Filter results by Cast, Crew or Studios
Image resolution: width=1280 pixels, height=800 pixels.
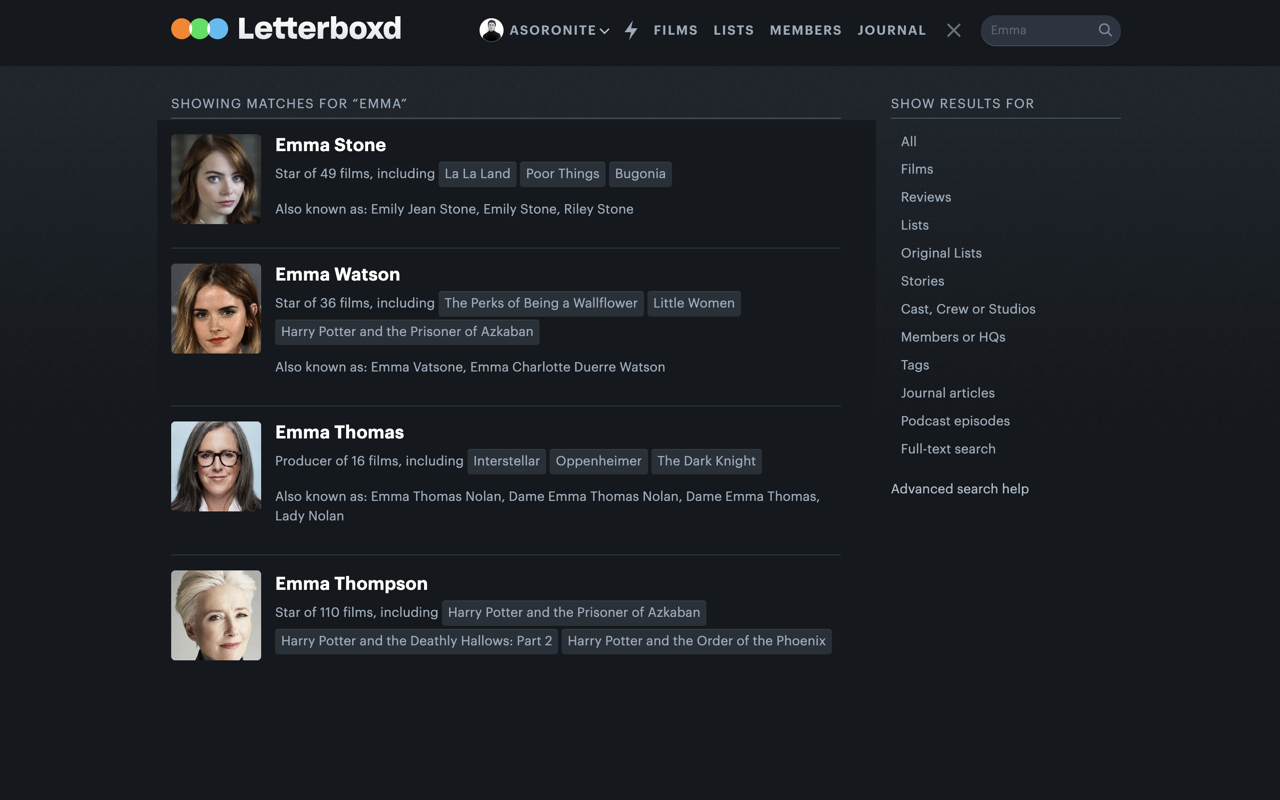[x=968, y=310]
